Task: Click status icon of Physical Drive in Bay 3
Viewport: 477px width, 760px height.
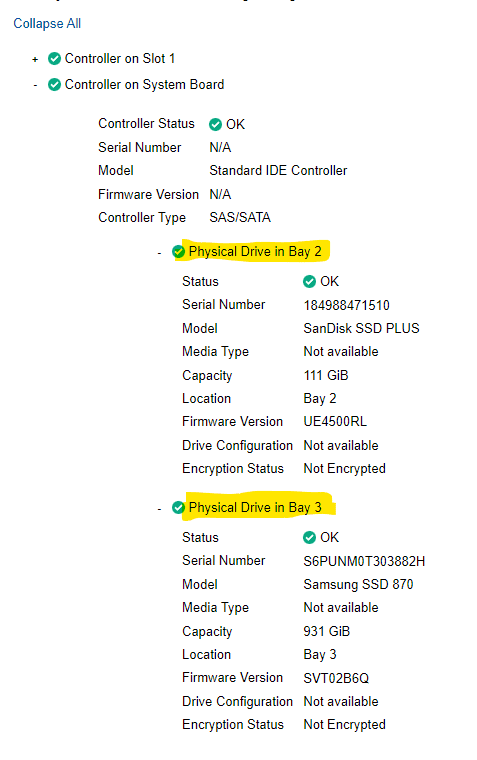Action: point(178,507)
